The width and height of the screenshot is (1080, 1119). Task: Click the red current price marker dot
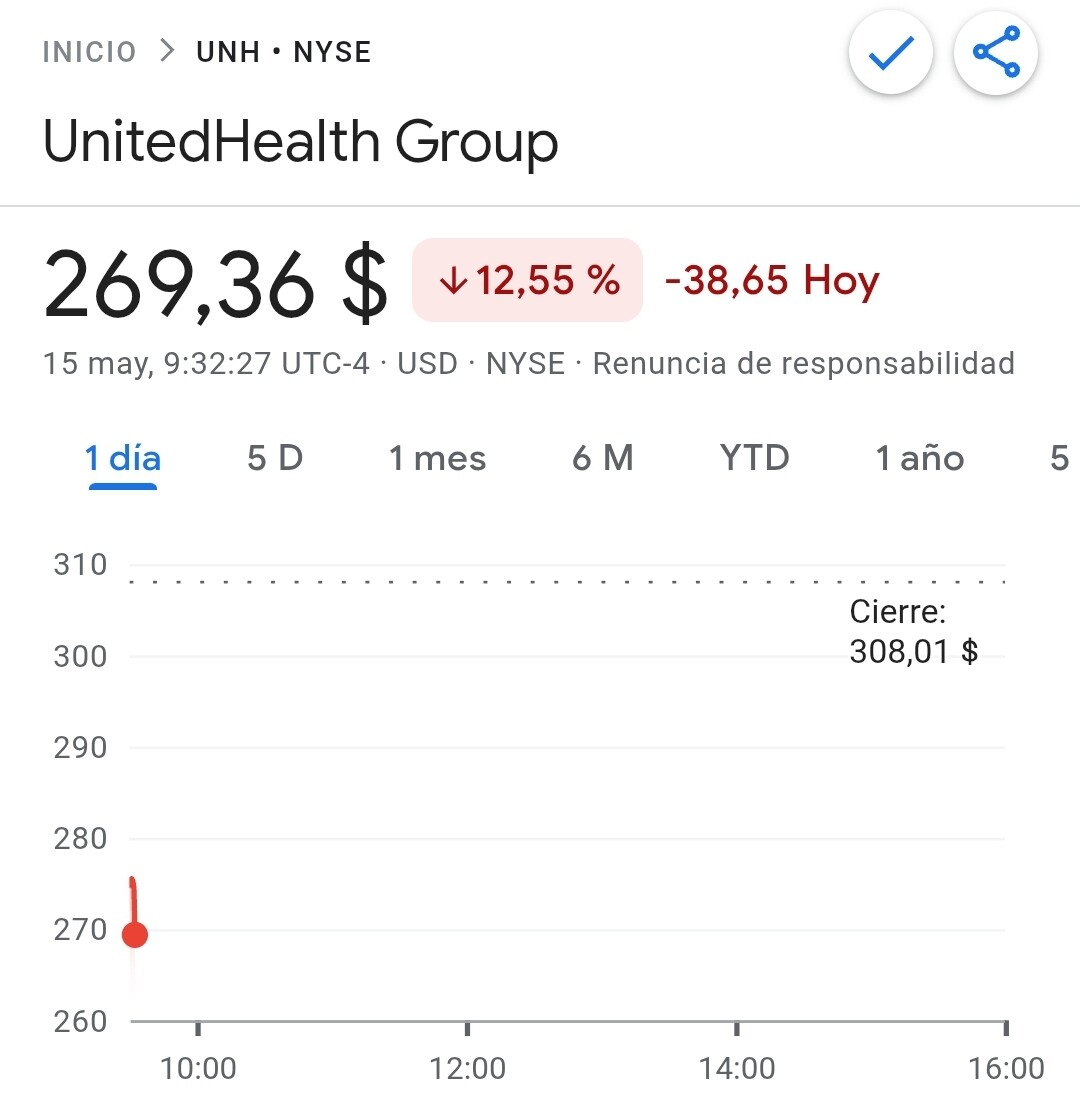click(135, 934)
